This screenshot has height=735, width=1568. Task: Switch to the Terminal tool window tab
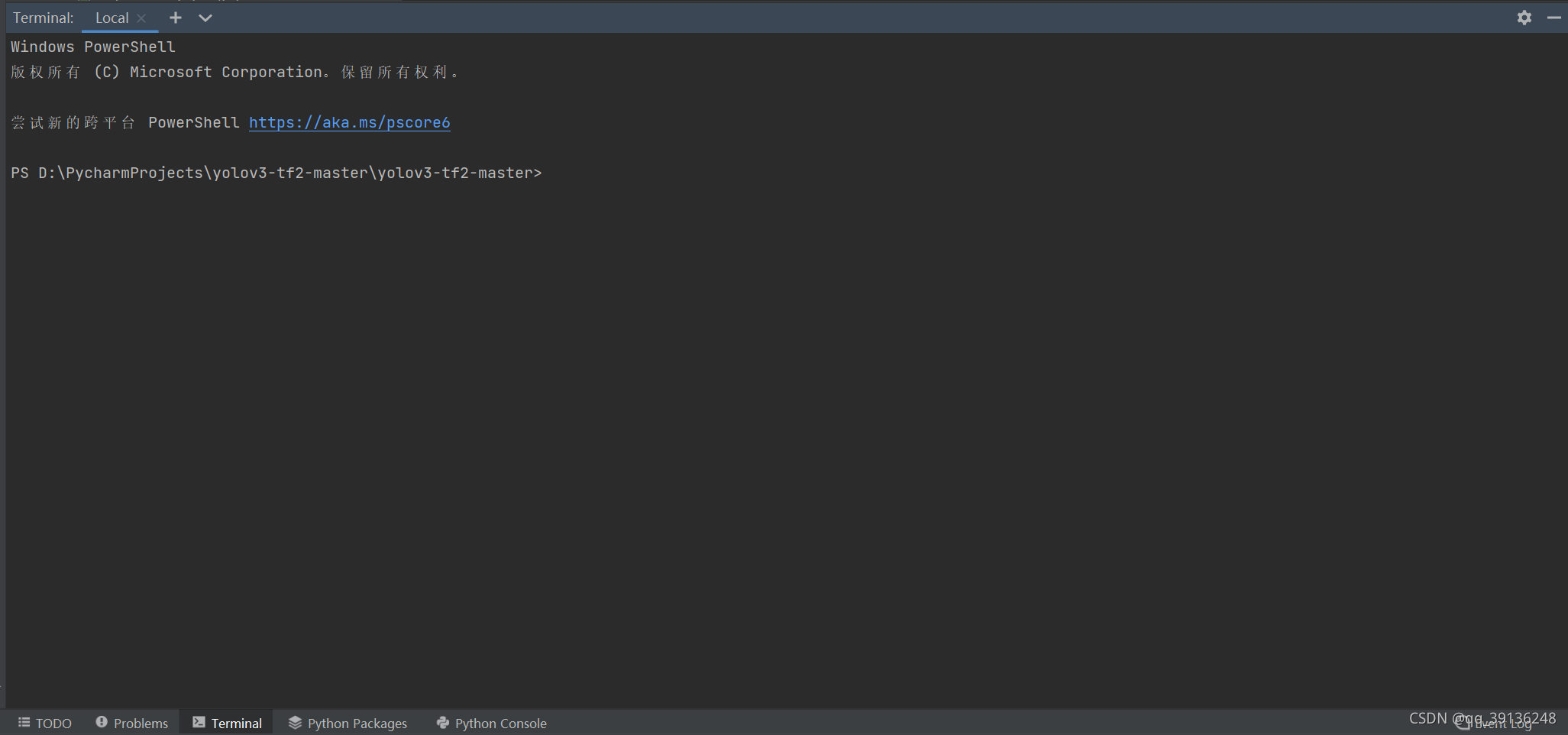(227, 723)
